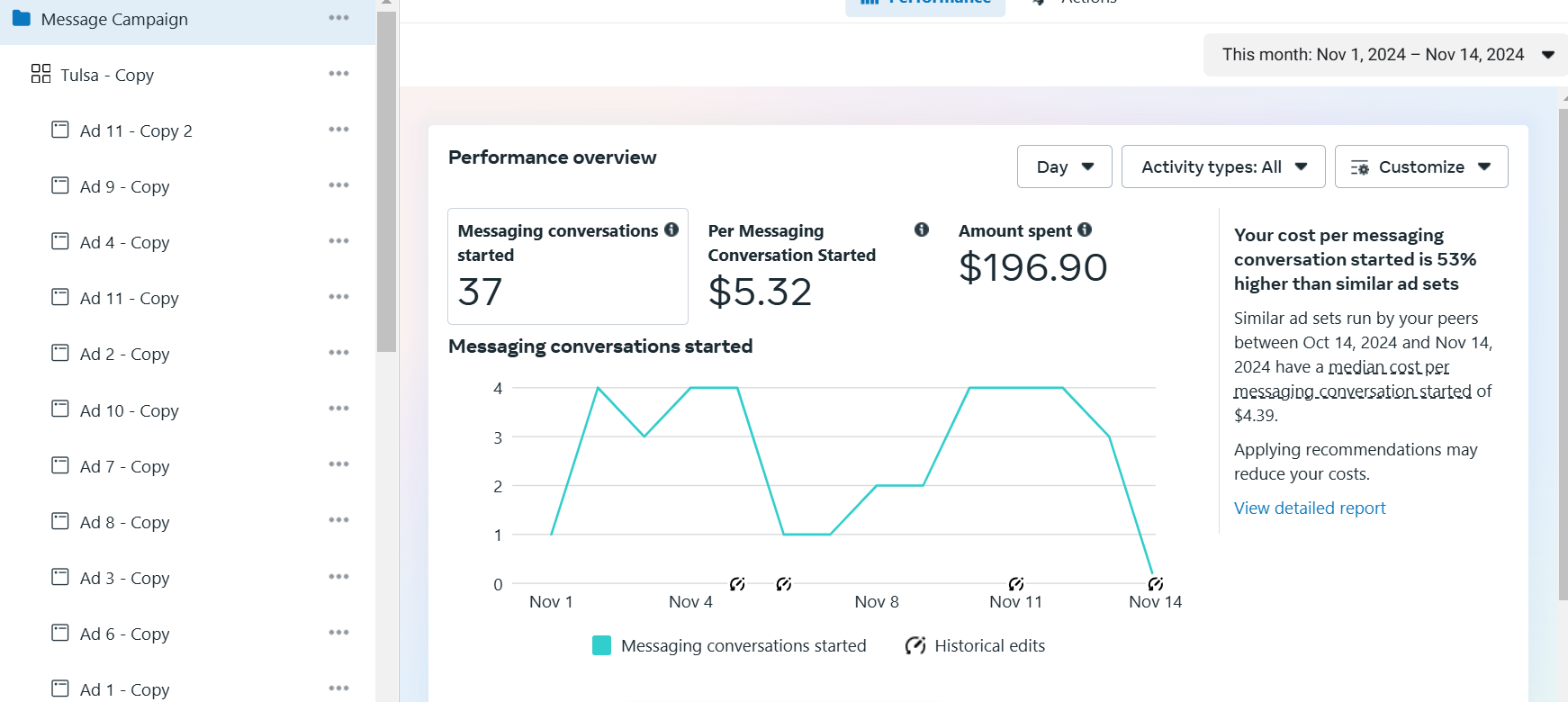Image resolution: width=1568 pixels, height=702 pixels.
Task: Select the Message Campaign folder
Action: coord(114,20)
